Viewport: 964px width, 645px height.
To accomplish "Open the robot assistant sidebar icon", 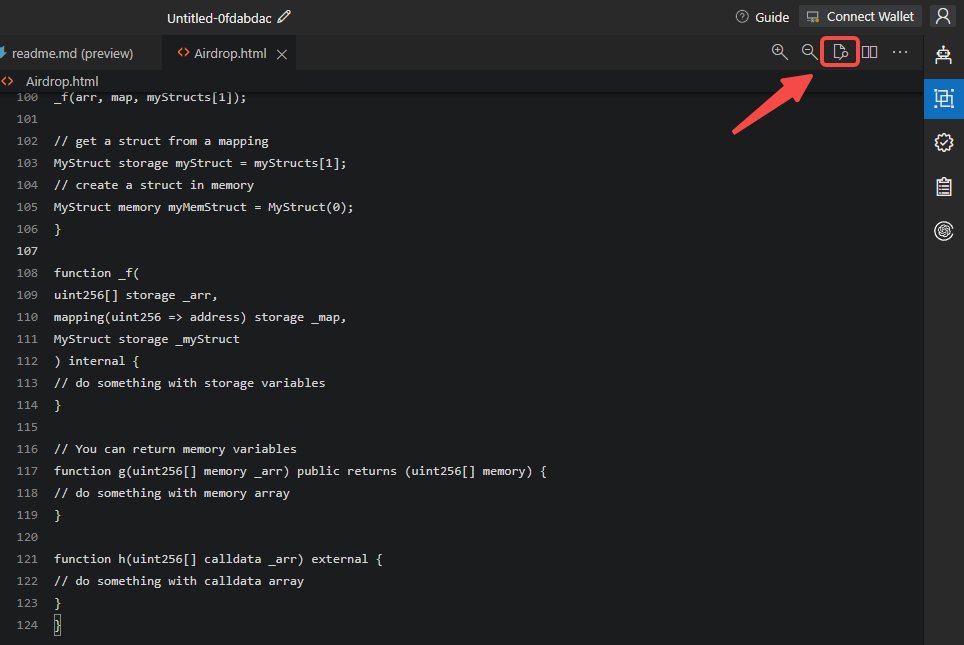I will click(943, 55).
